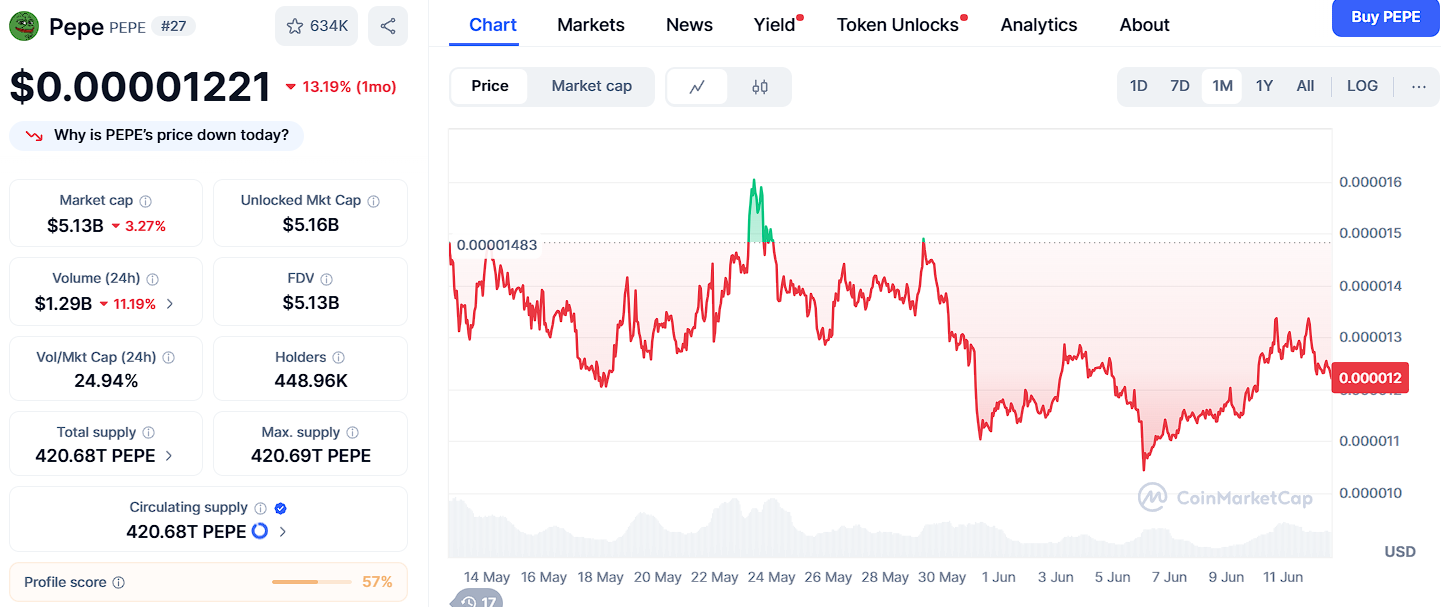Click Max. supply info icon
This screenshot has height=607, width=1441.
click(x=353, y=433)
